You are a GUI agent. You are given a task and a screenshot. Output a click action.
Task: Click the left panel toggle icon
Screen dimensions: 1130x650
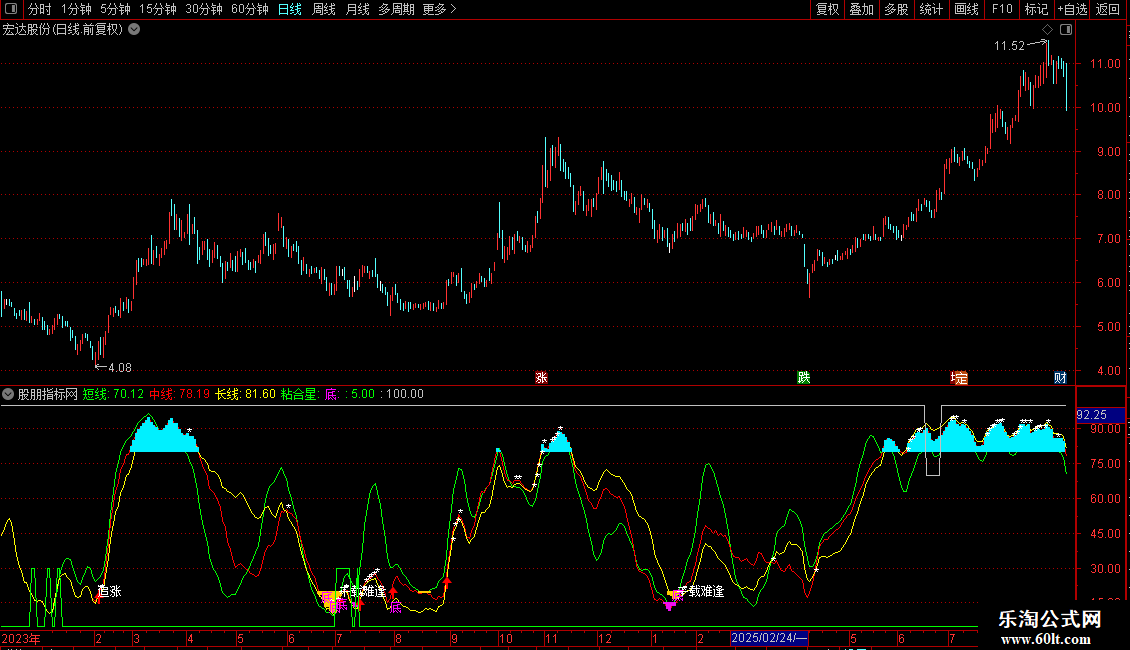click(x=11, y=9)
